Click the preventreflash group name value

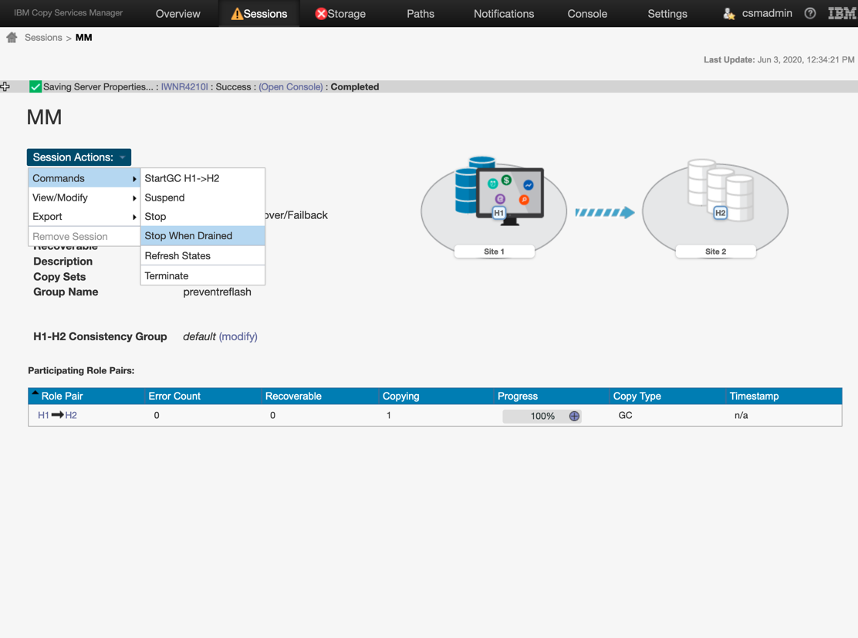pyautogui.click(x=217, y=292)
